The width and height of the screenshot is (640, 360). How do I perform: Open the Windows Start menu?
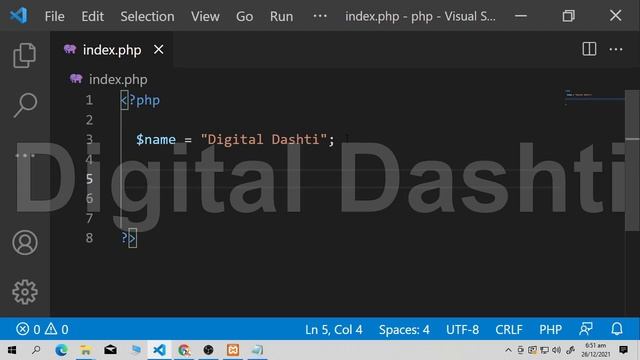click(12, 350)
